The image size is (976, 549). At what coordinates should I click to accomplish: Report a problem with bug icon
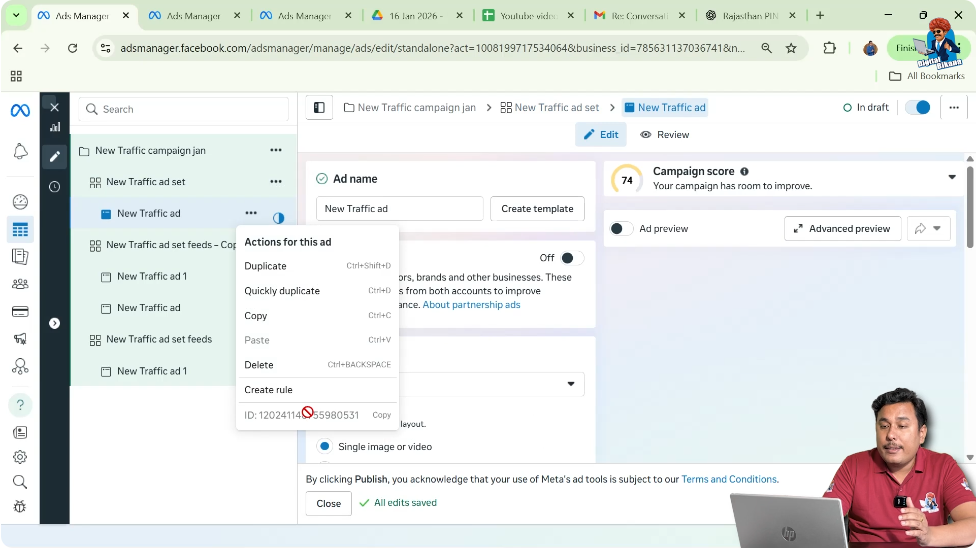pos(20,507)
